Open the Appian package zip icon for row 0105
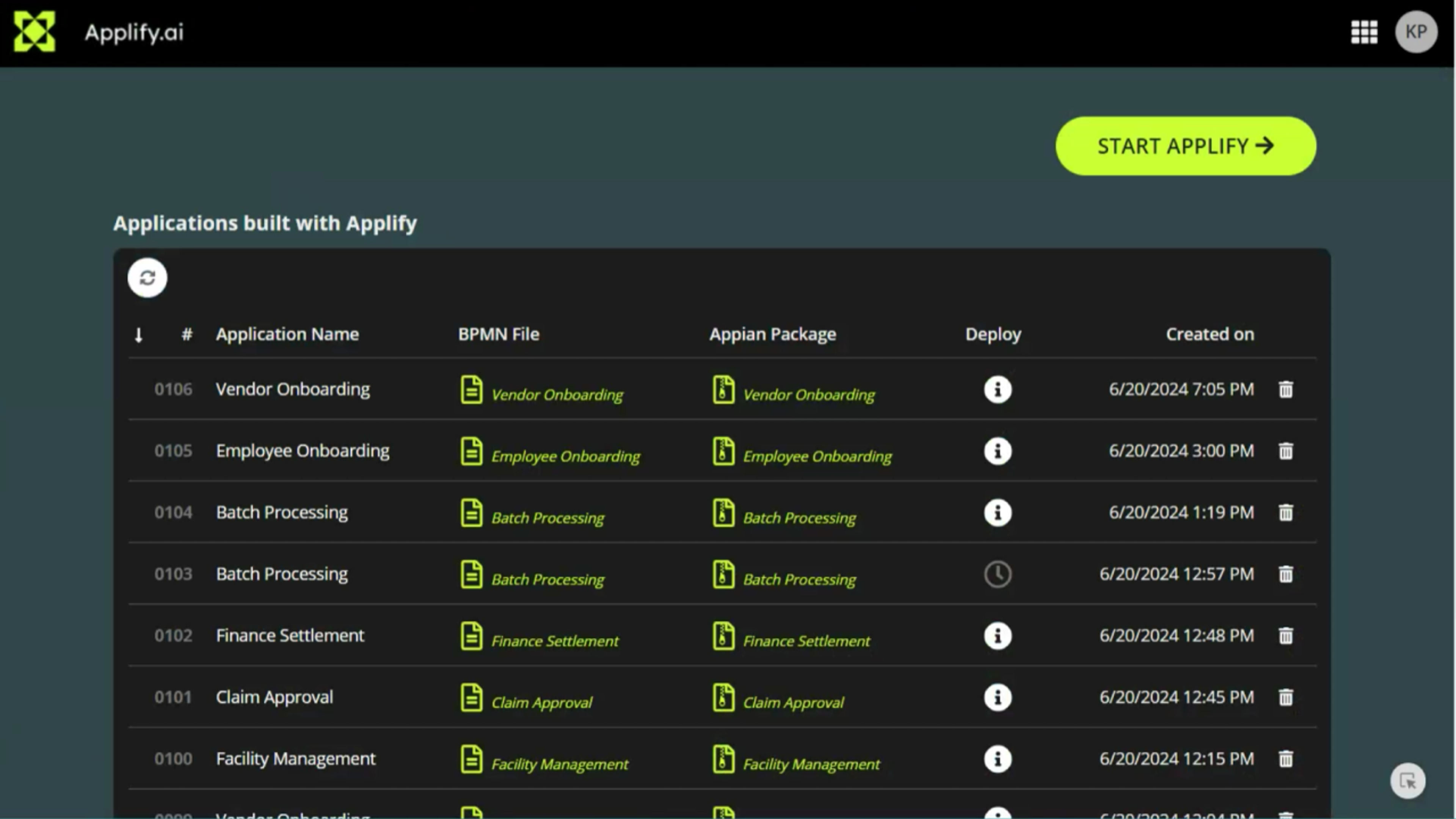Viewport: 1456px width, 819px height. 723,451
